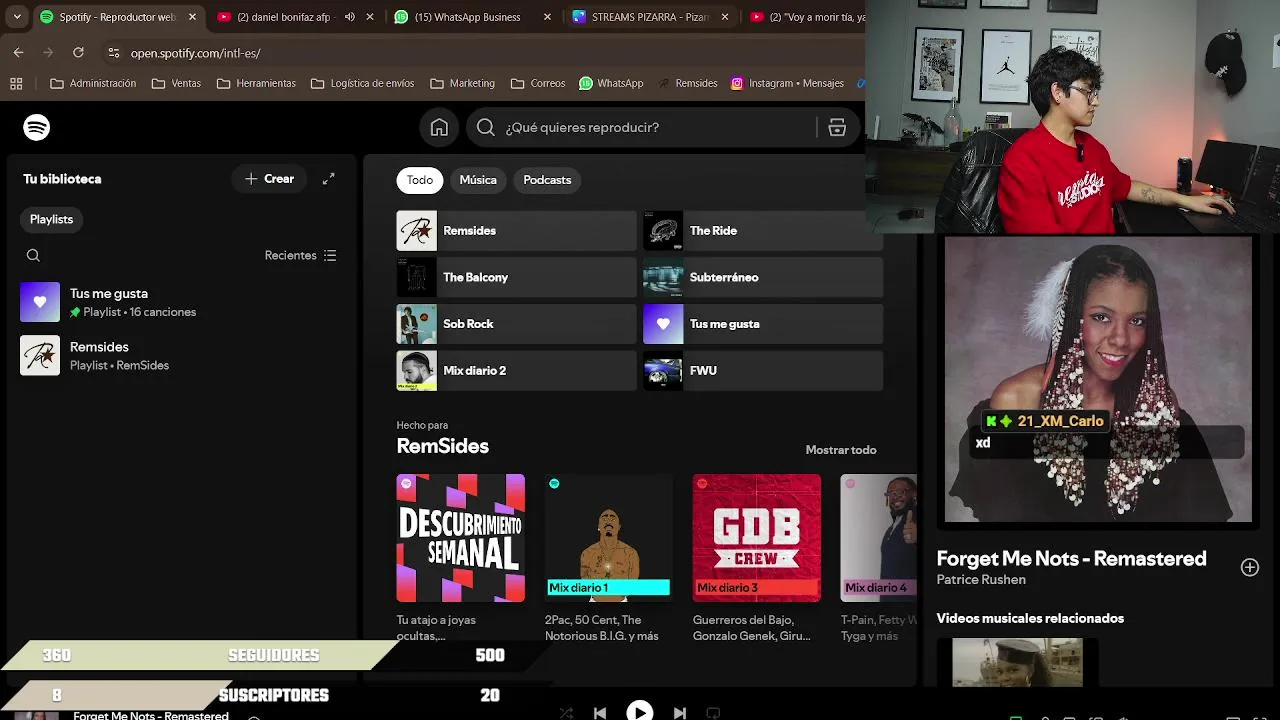Open FWU shortcut tile
The width and height of the screenshot is (1280, 720).
pos(762,370)
